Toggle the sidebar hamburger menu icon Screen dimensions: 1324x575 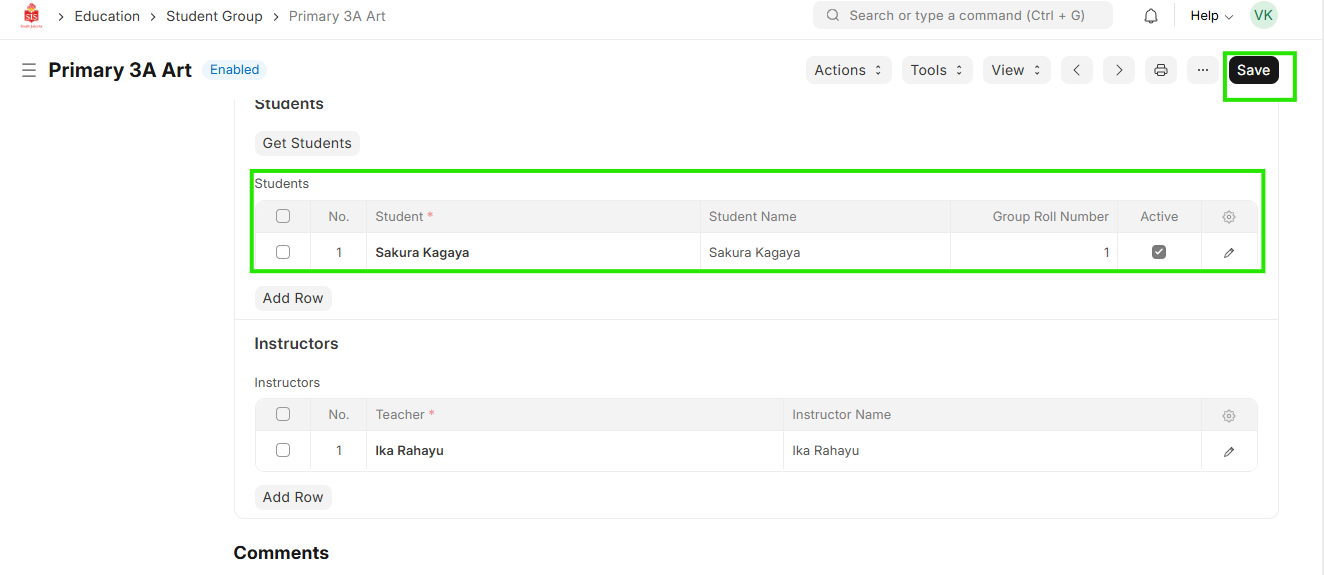point(29,70)
